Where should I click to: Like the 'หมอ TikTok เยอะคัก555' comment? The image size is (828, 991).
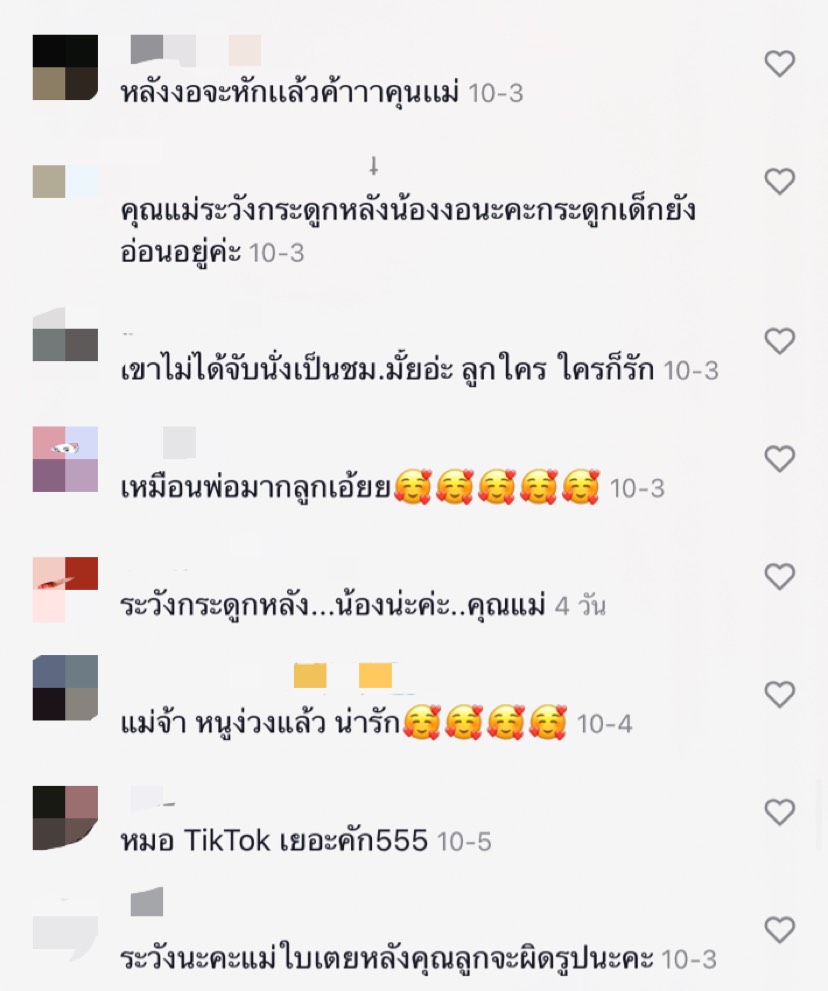pos(779,812)
